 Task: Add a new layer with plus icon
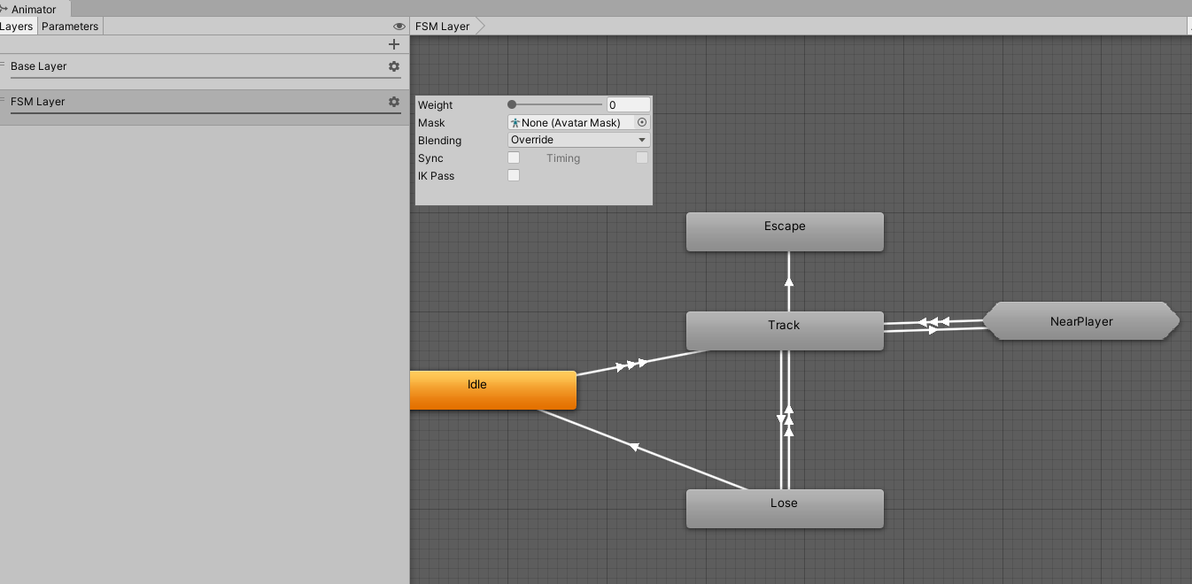tap(394, 44)
